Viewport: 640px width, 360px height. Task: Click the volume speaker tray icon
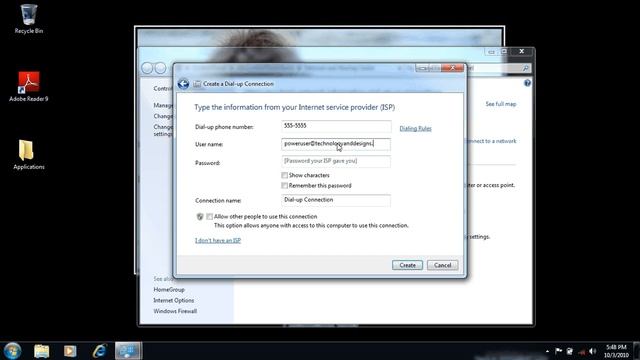click(x=593, y=351)
